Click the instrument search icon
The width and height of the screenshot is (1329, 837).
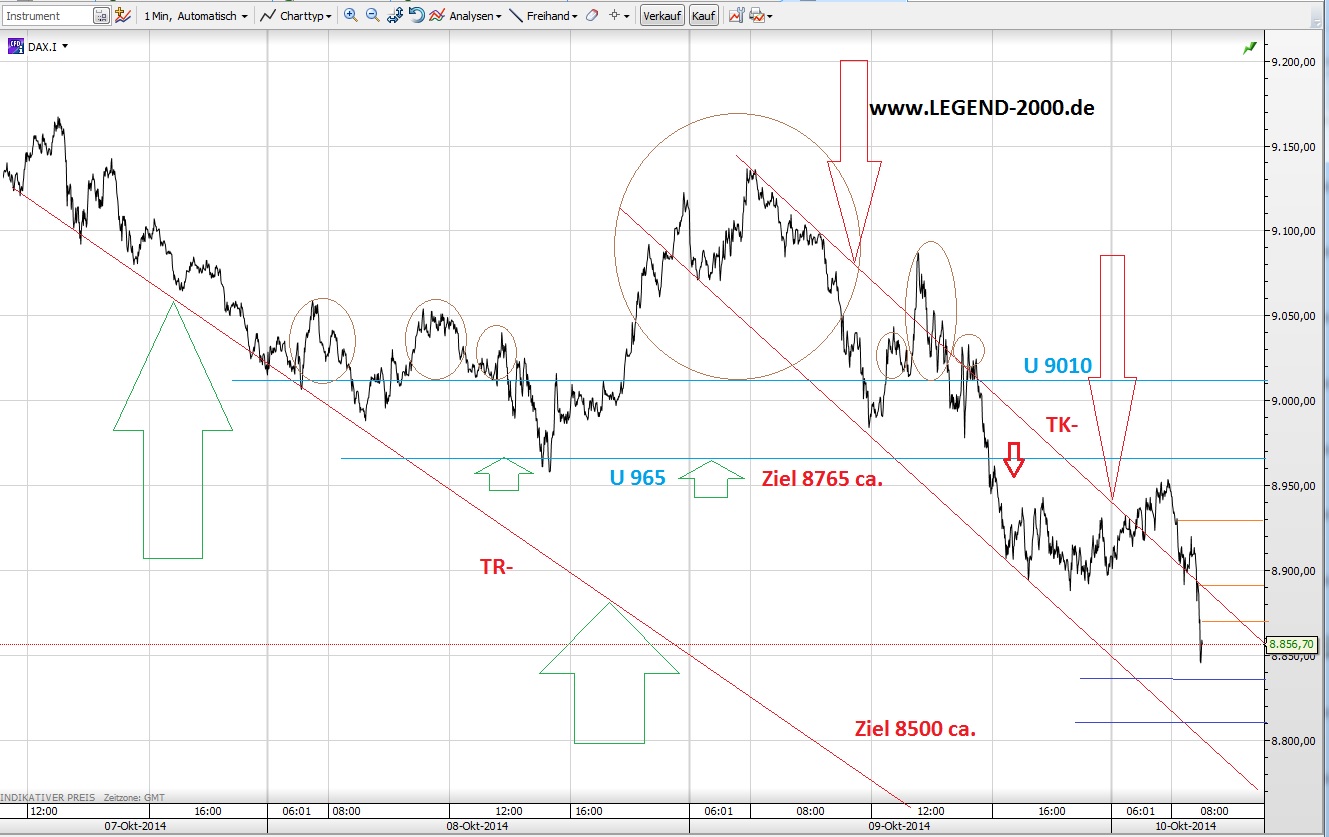point(103,15)
